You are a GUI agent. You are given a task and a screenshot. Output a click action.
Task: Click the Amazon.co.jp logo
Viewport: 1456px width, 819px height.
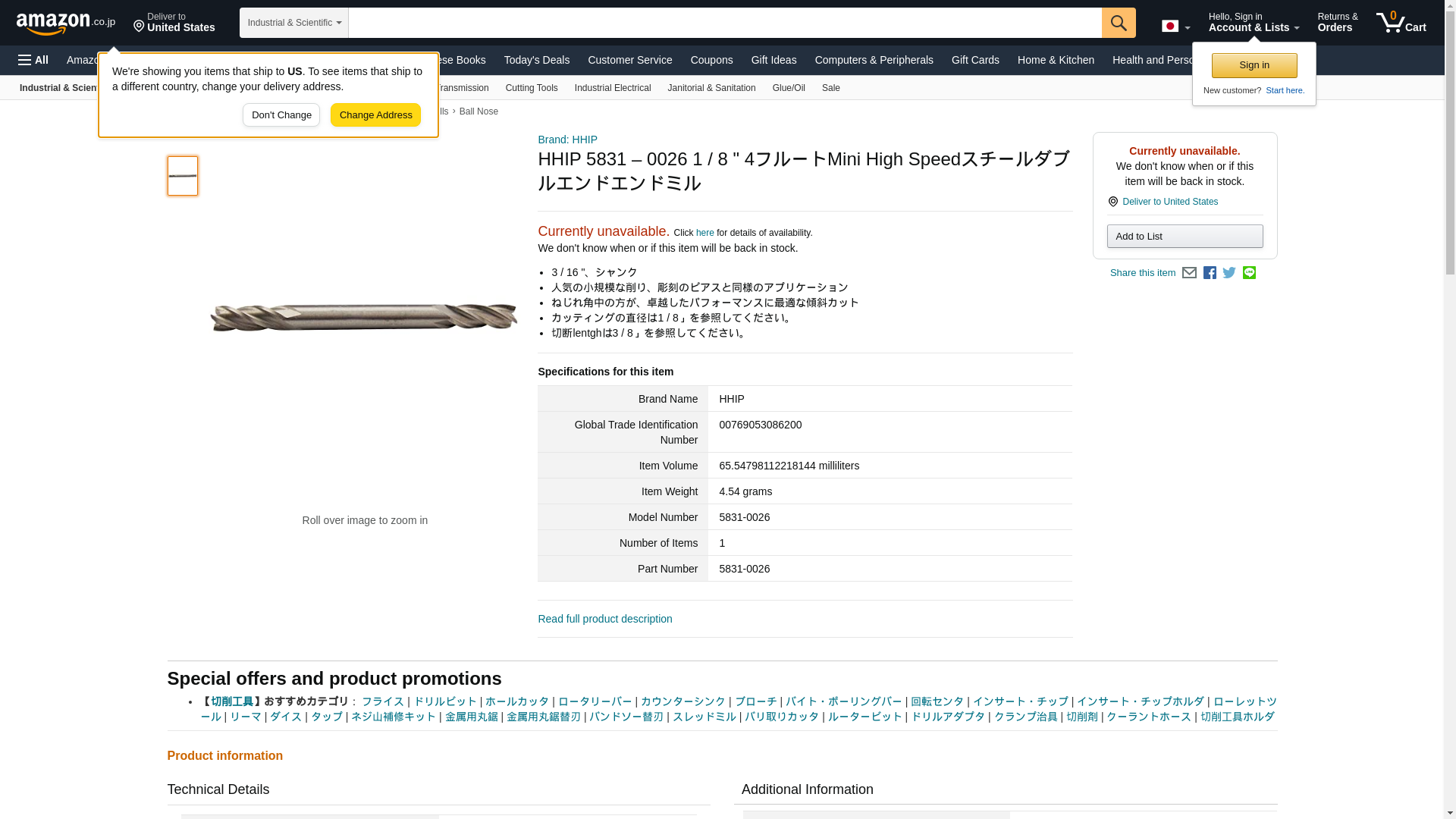point(65,23)
